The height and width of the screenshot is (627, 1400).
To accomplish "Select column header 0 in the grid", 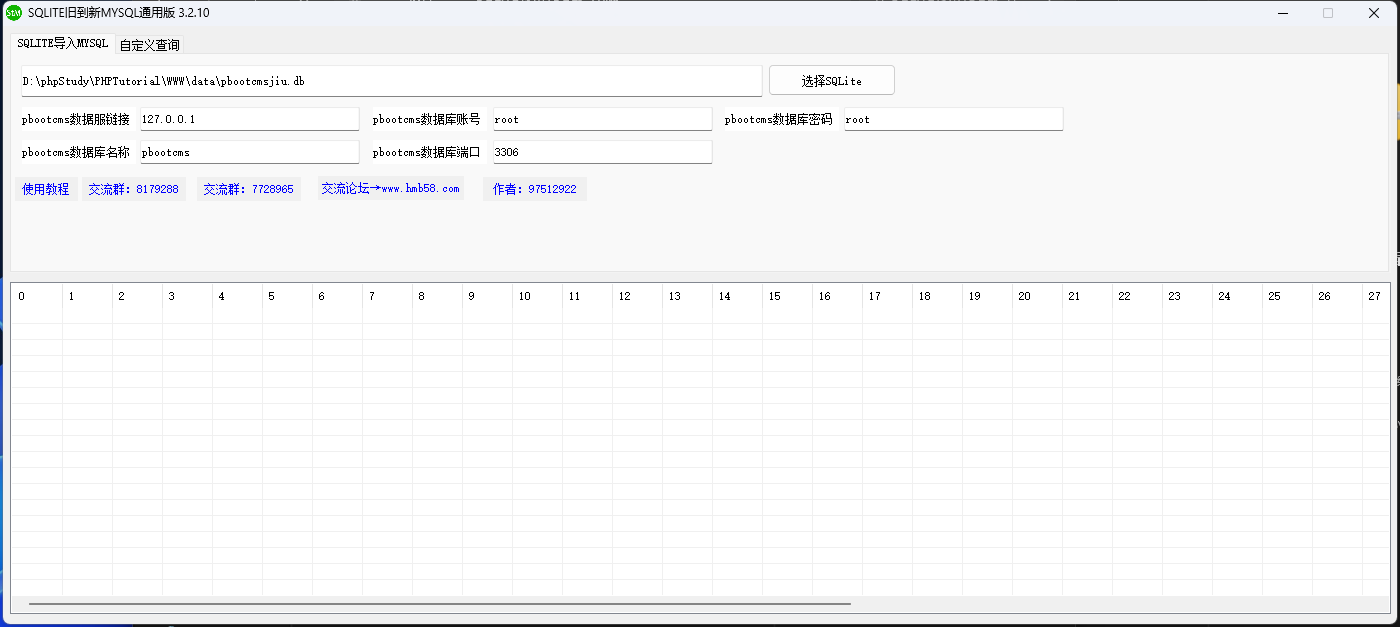I will tap(36, 296).
